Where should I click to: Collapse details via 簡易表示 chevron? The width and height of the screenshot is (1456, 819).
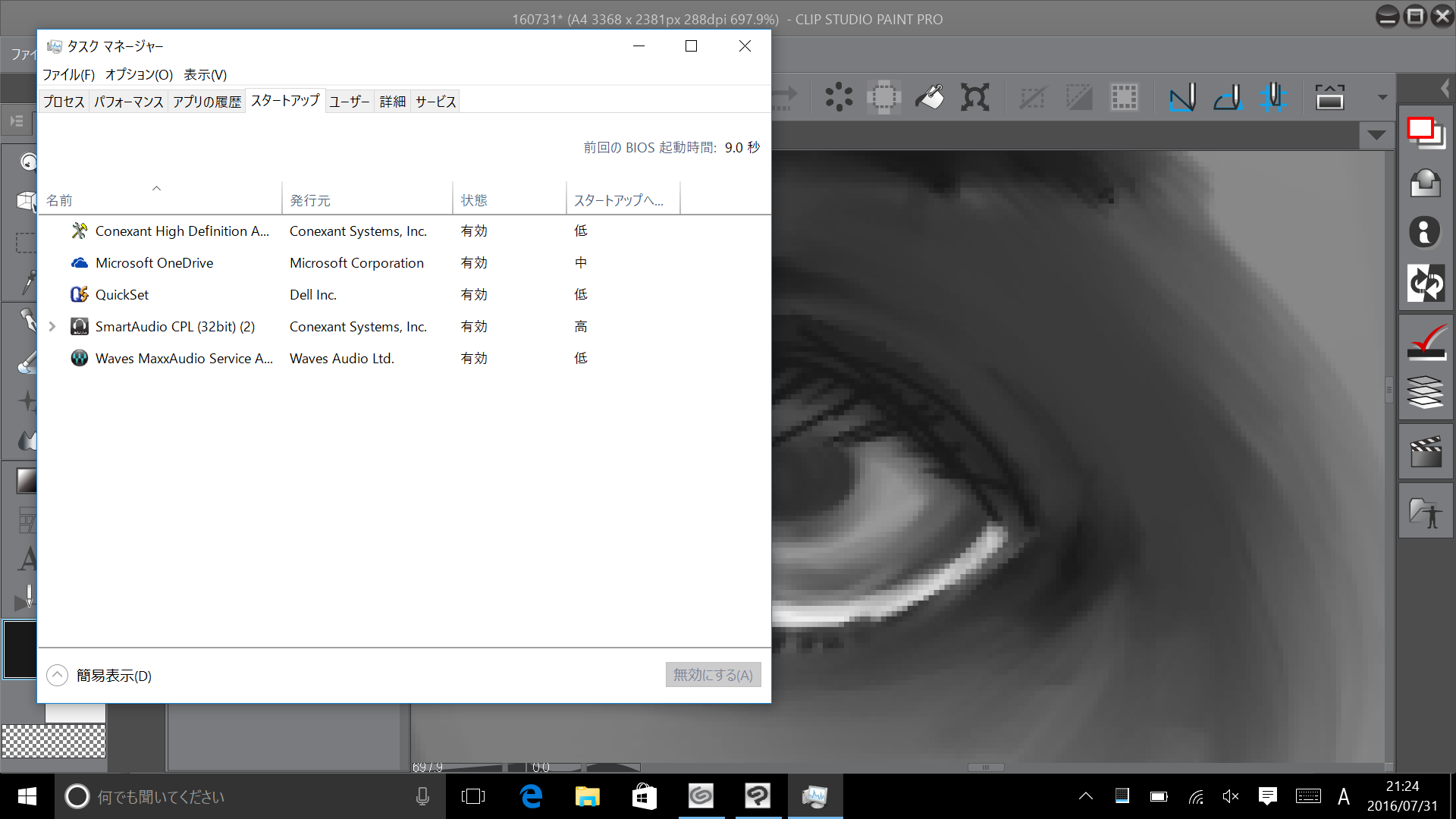coord(58,675)
